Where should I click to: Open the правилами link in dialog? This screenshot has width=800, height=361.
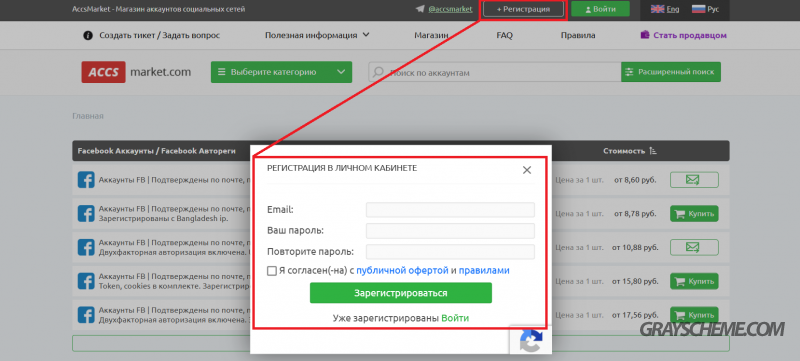pos(484,270)
